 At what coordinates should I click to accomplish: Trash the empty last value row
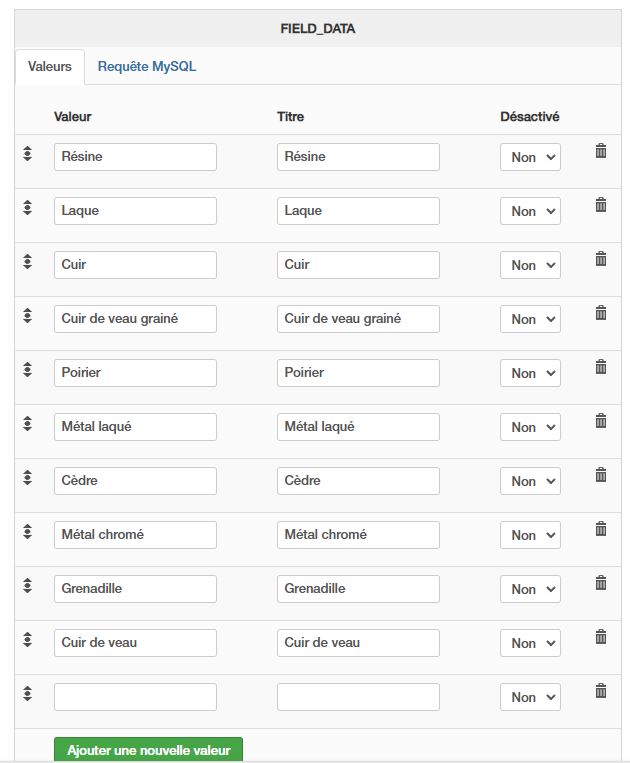click(601, 691)
